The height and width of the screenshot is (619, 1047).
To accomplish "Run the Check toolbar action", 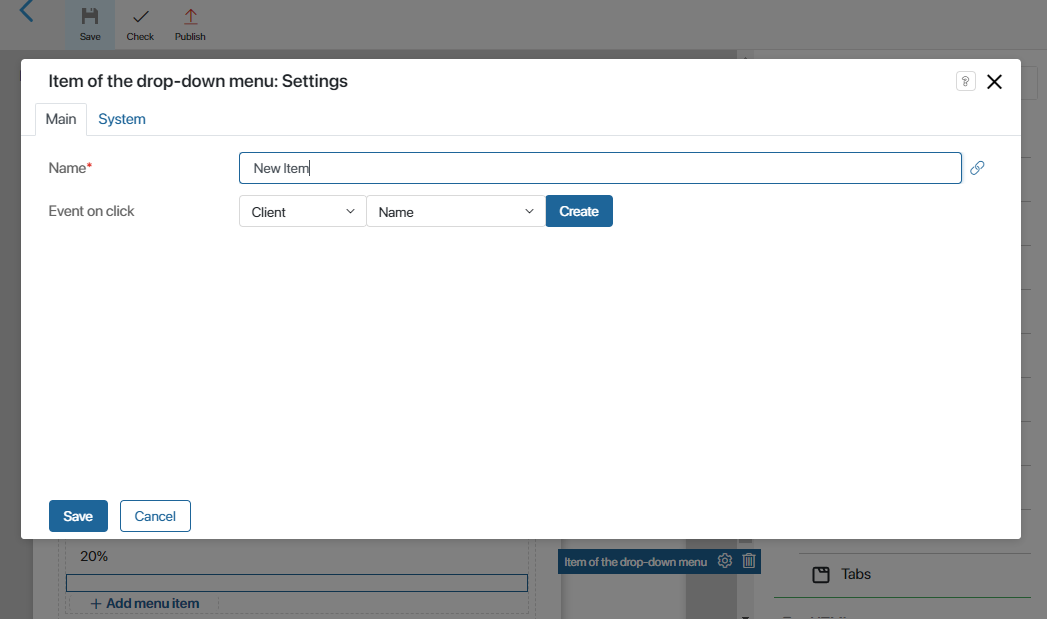I will coord(140,25).
